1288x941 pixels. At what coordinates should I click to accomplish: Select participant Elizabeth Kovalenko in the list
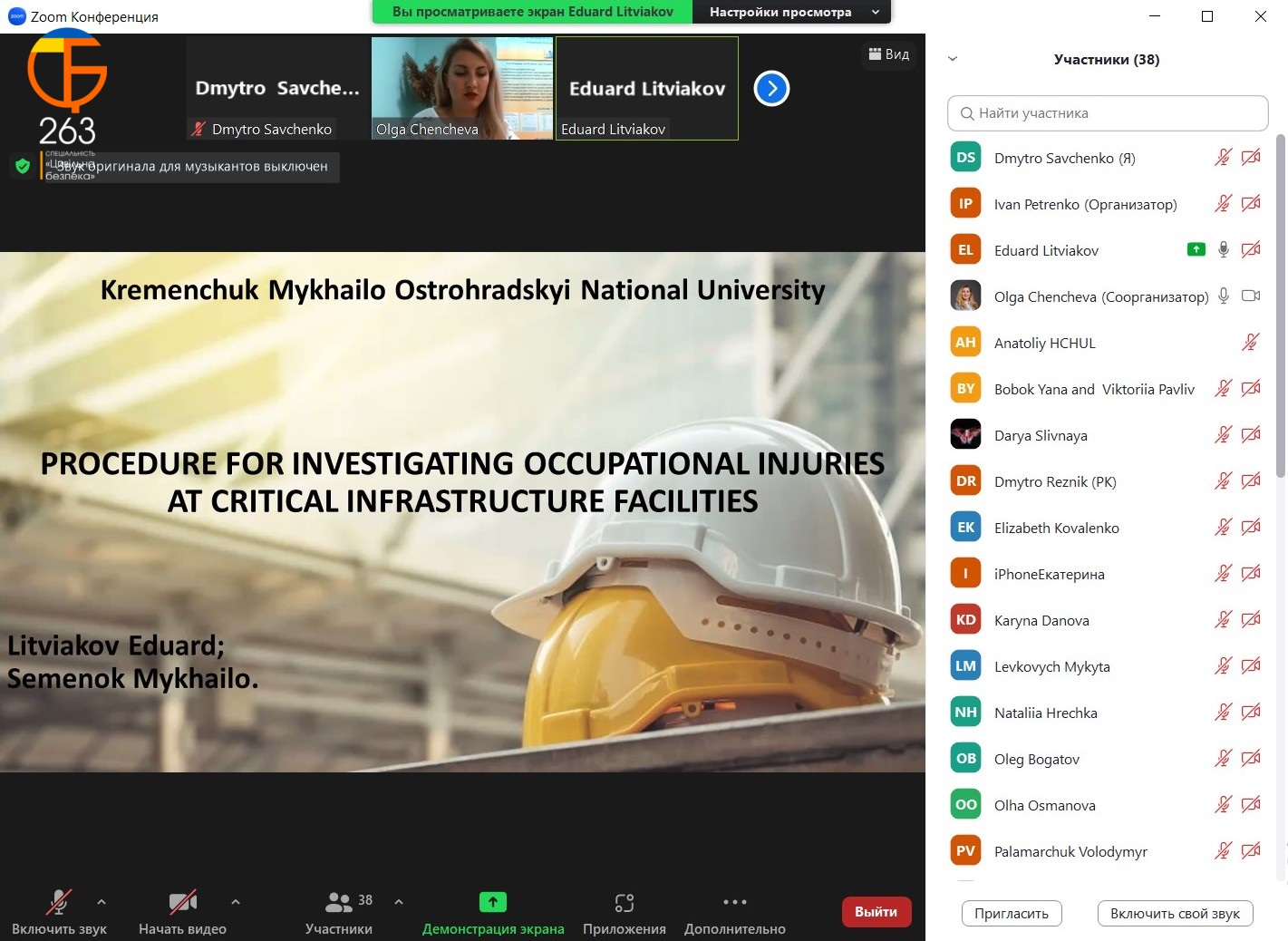coord(1107,528)
